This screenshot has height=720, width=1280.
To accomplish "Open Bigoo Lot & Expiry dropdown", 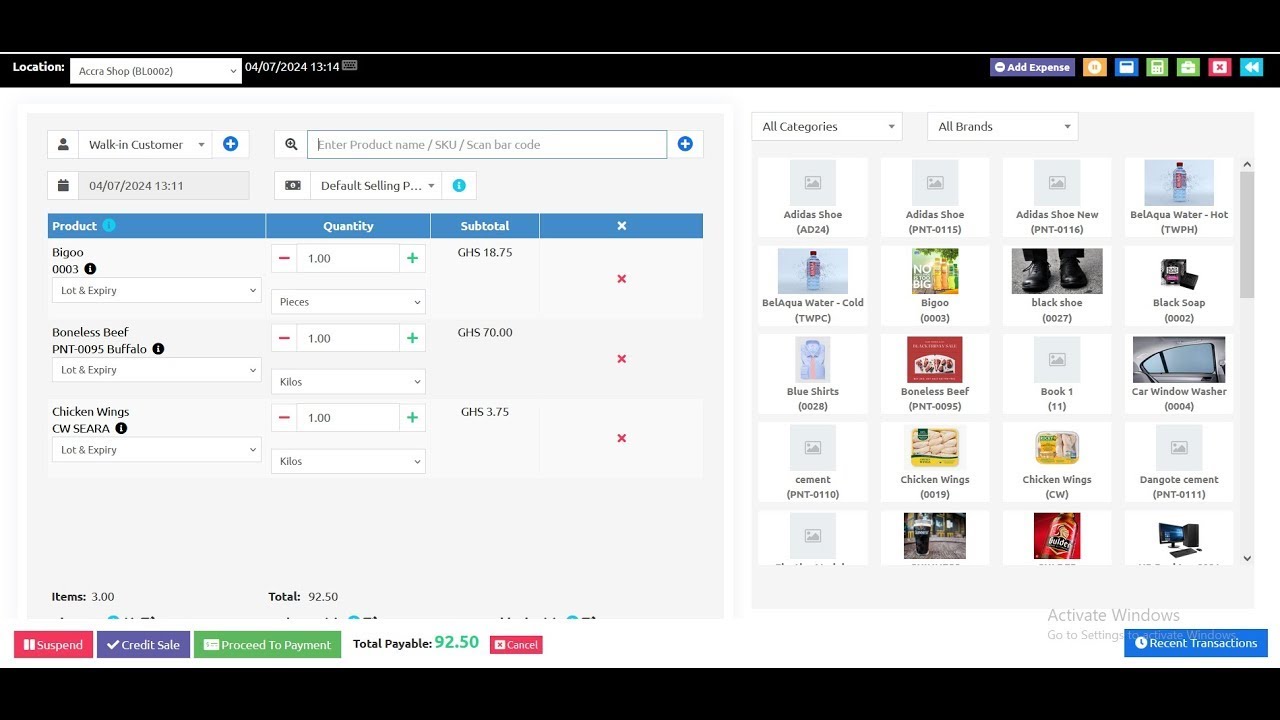I will tap(156, 290).
